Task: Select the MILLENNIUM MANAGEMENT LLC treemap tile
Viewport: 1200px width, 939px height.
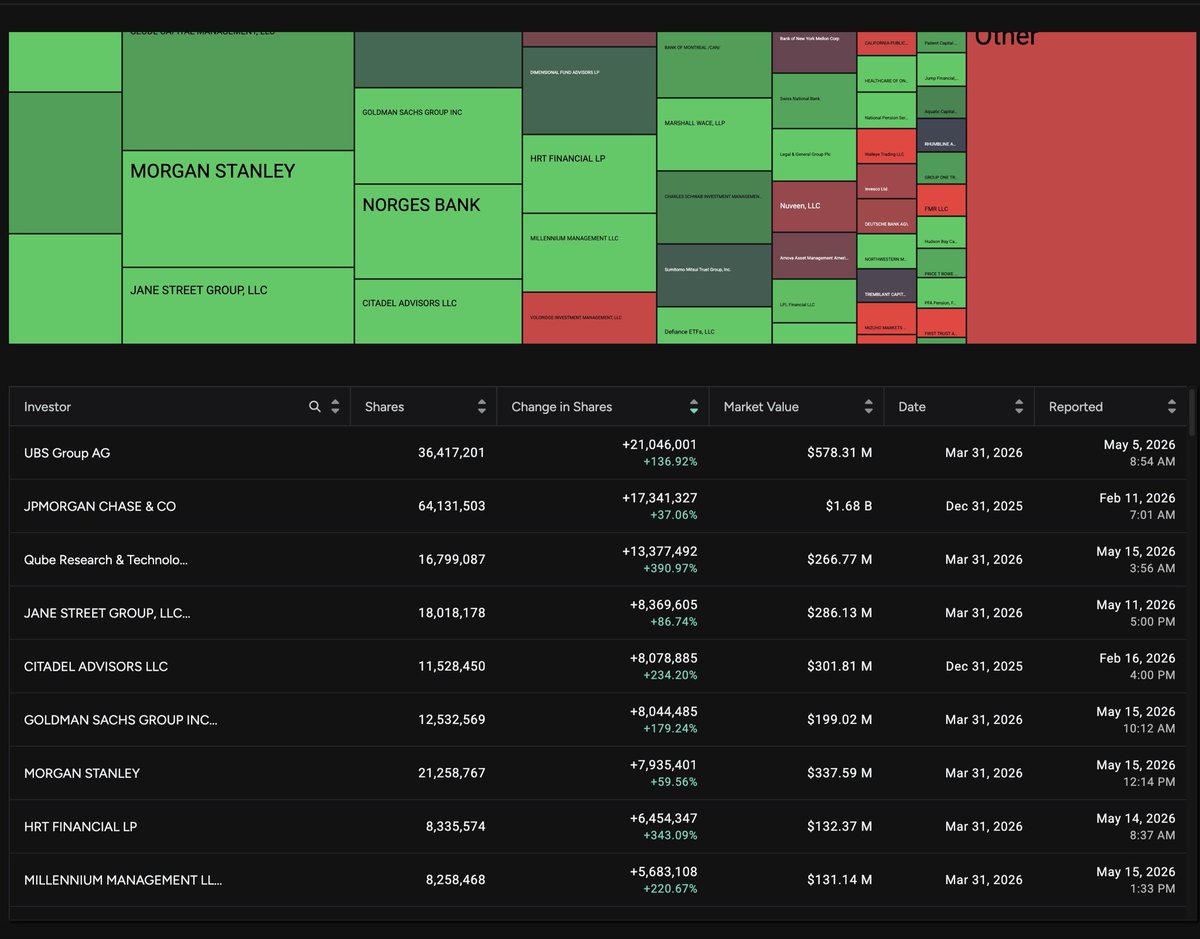Action: [589, 253]
